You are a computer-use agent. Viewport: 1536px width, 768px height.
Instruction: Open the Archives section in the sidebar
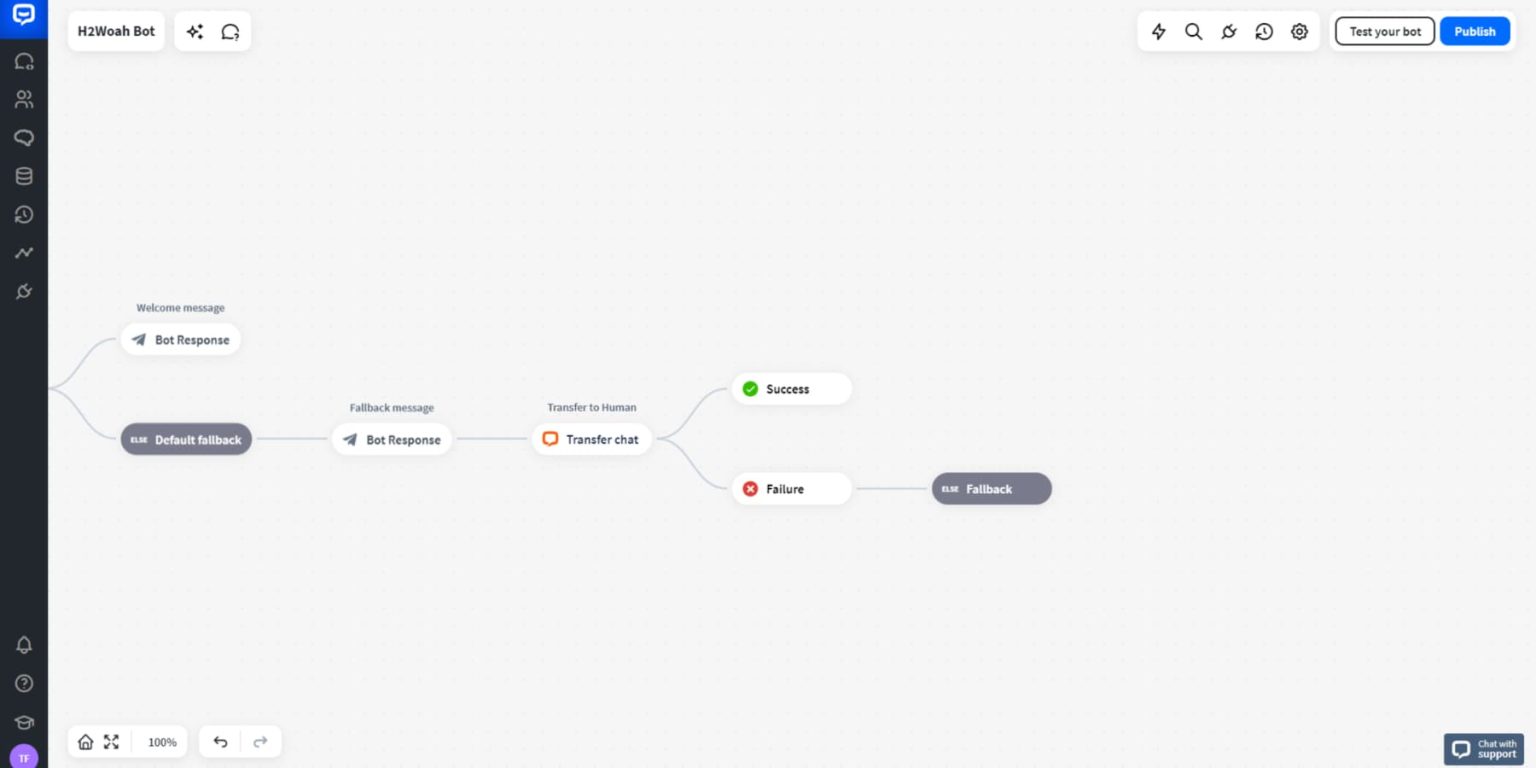click(24, 214)
